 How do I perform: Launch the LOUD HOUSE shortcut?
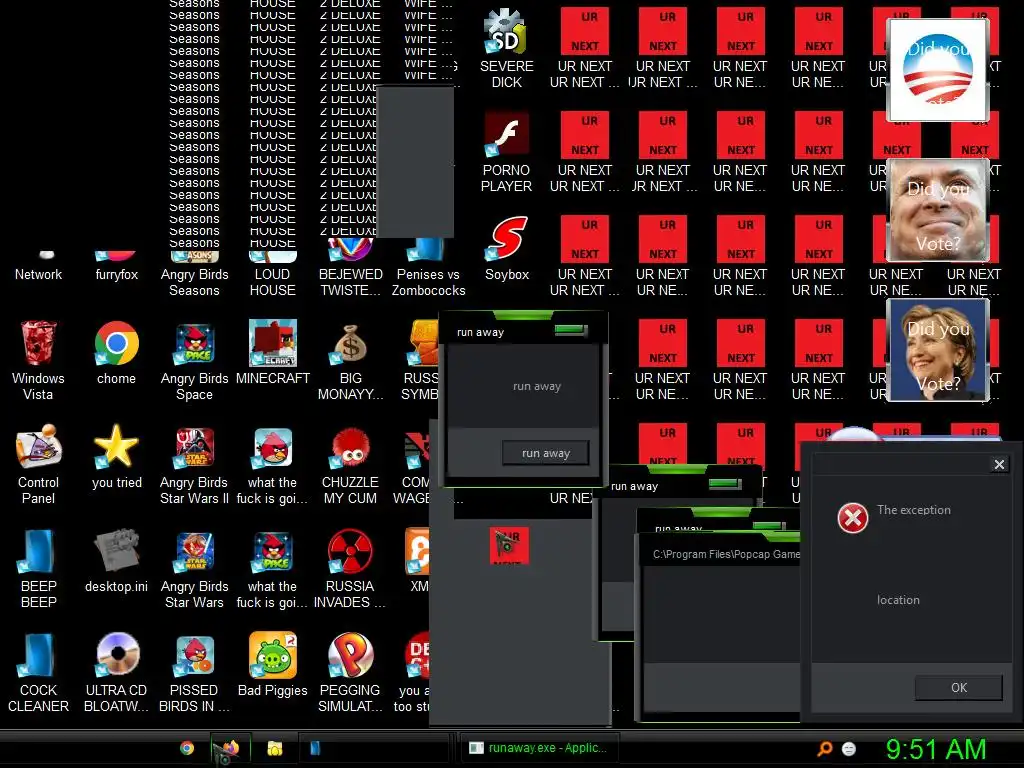pos(273,274)
